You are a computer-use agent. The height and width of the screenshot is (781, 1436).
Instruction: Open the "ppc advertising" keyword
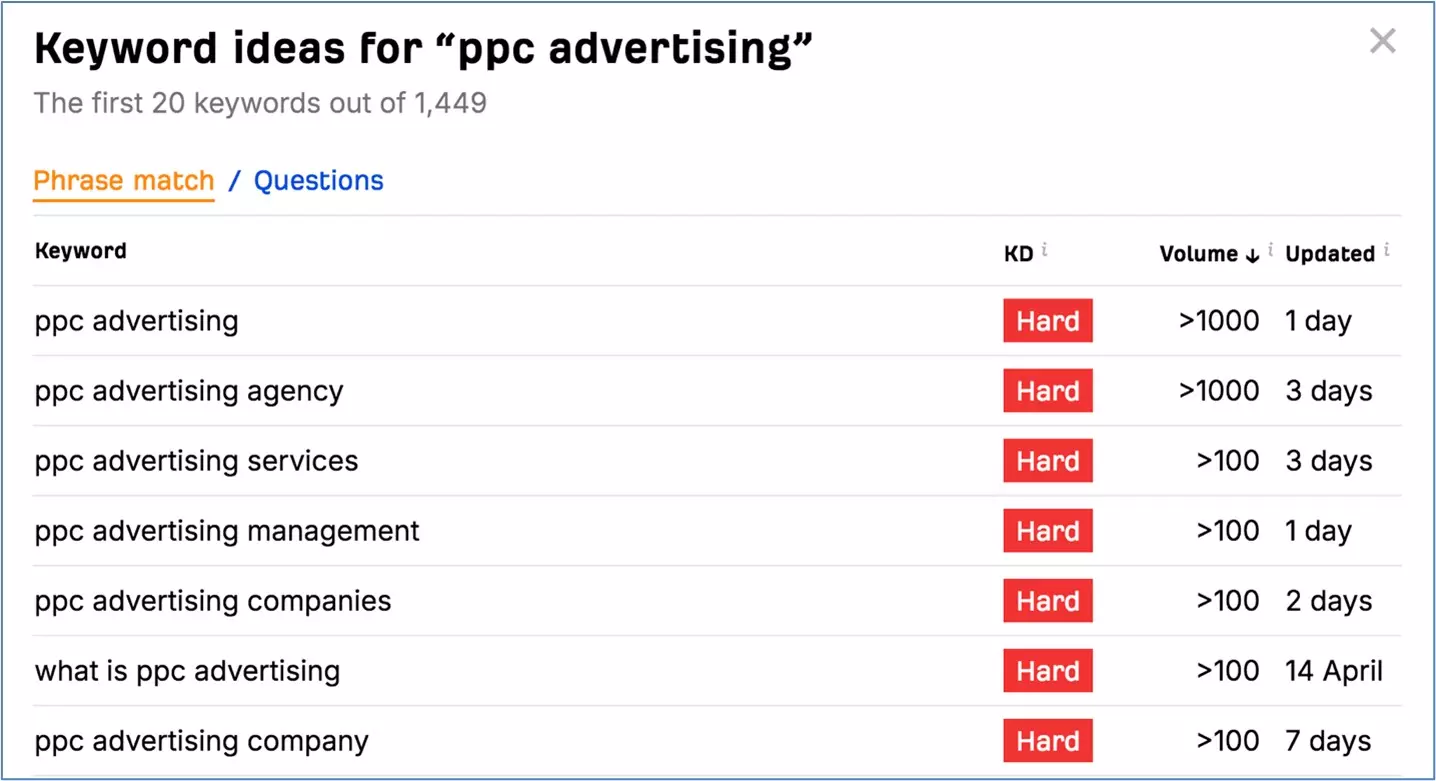pyautogui.click(x=137, y=321)
